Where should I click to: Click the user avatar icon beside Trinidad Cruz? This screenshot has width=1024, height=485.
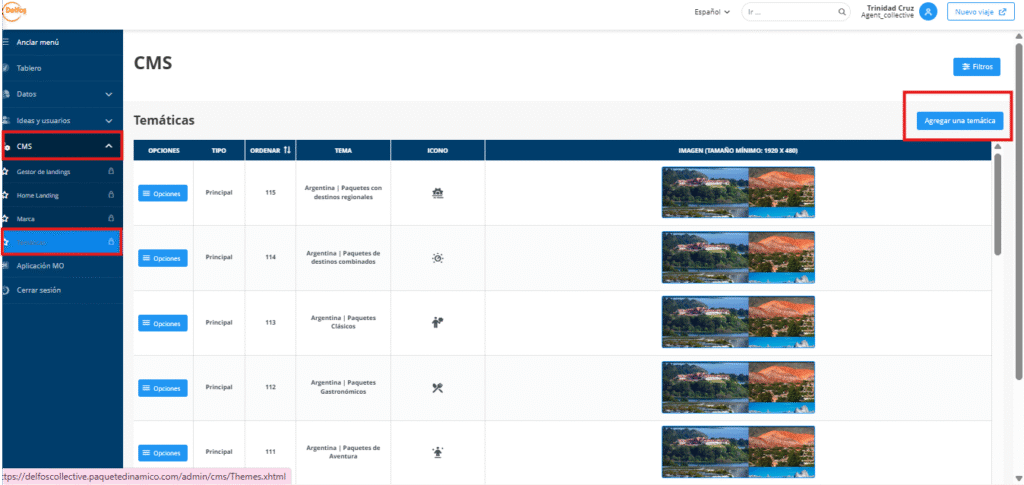(929, 12)
